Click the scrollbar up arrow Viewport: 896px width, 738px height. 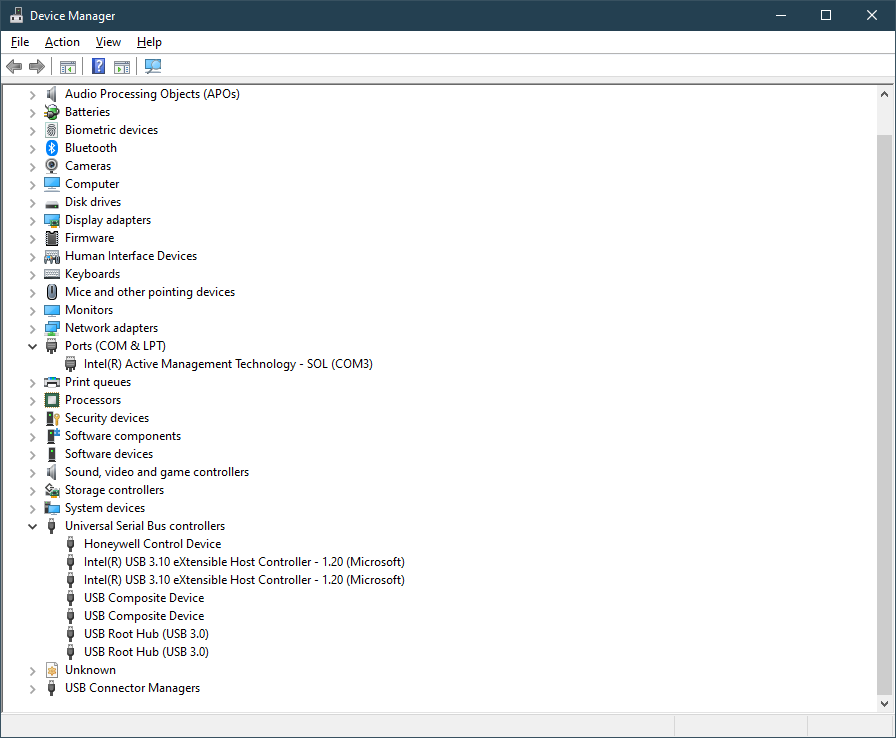[x=884, y=94]
